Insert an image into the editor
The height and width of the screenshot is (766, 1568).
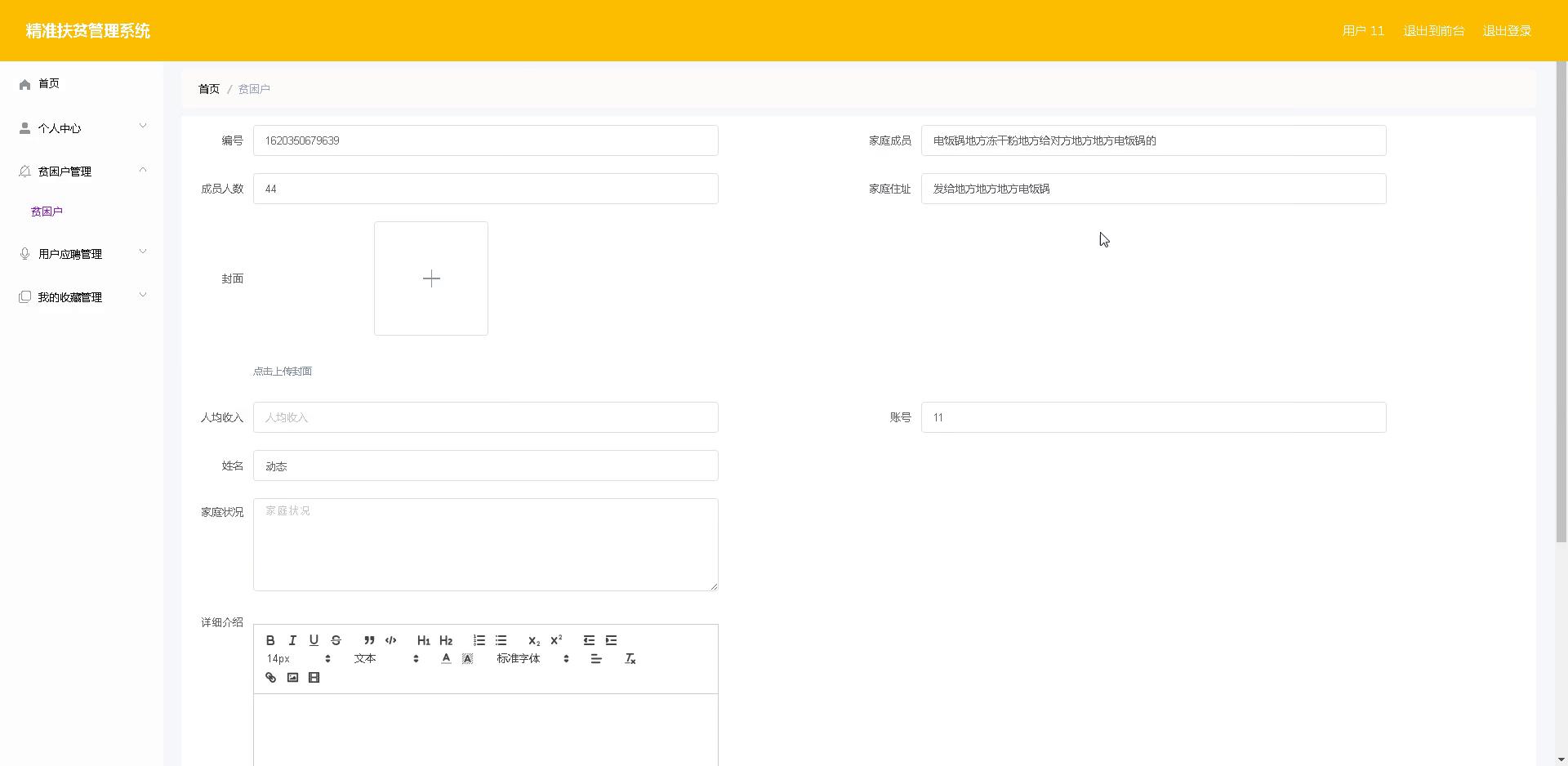[x=292, y=678]
